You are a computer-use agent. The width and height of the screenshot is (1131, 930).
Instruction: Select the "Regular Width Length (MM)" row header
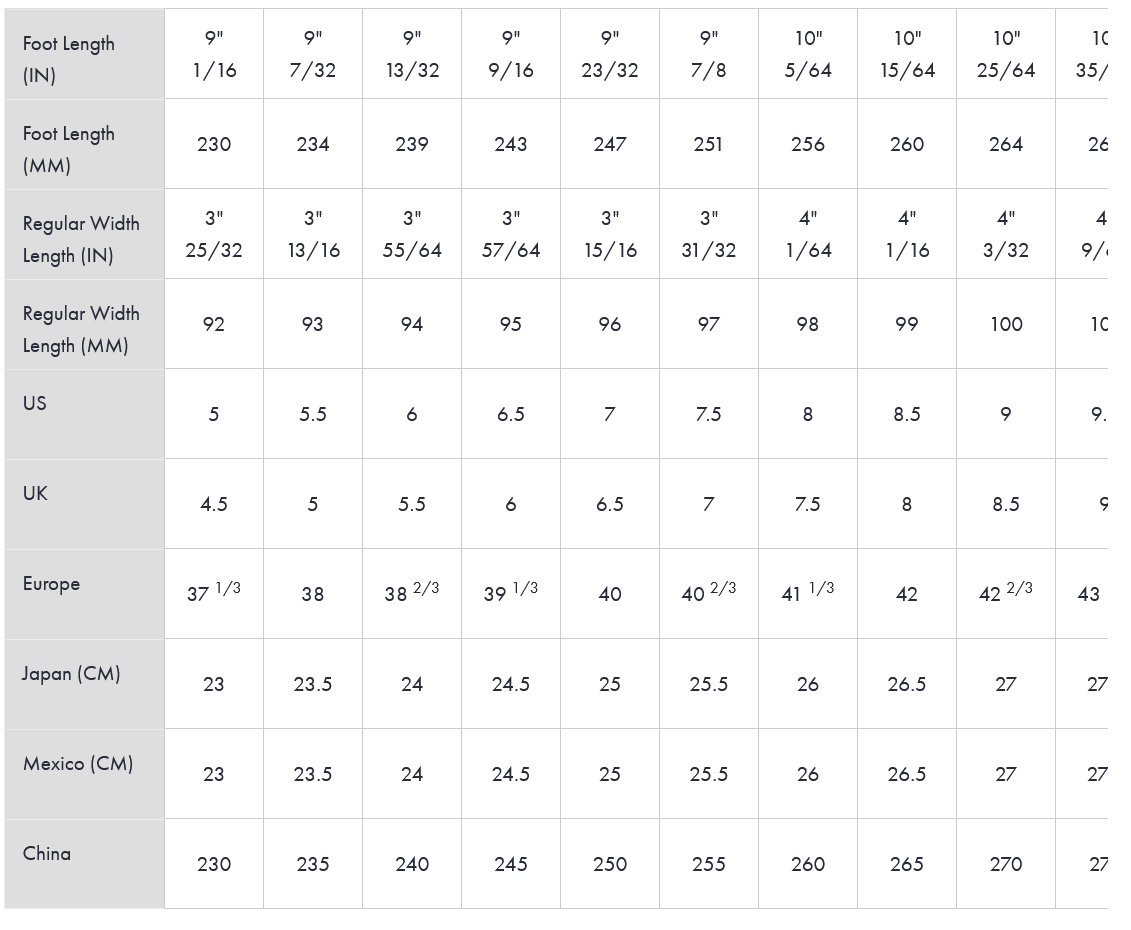81,328
